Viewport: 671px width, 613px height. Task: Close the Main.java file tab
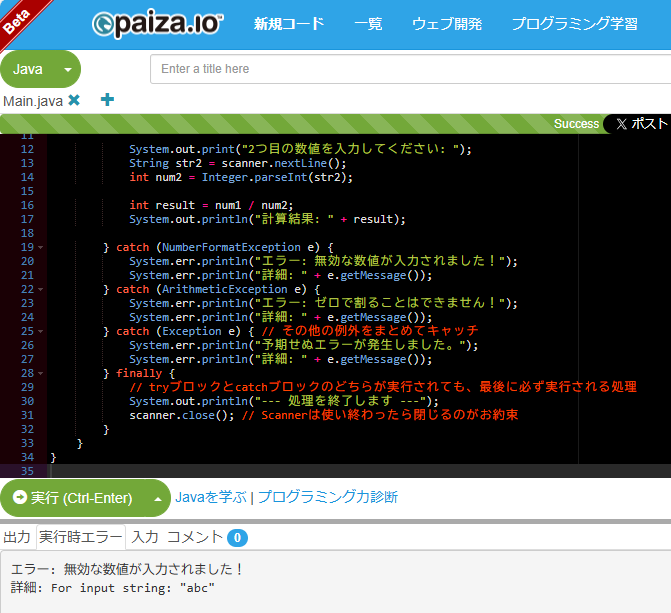pyautogui.click(x=74, y=100)
